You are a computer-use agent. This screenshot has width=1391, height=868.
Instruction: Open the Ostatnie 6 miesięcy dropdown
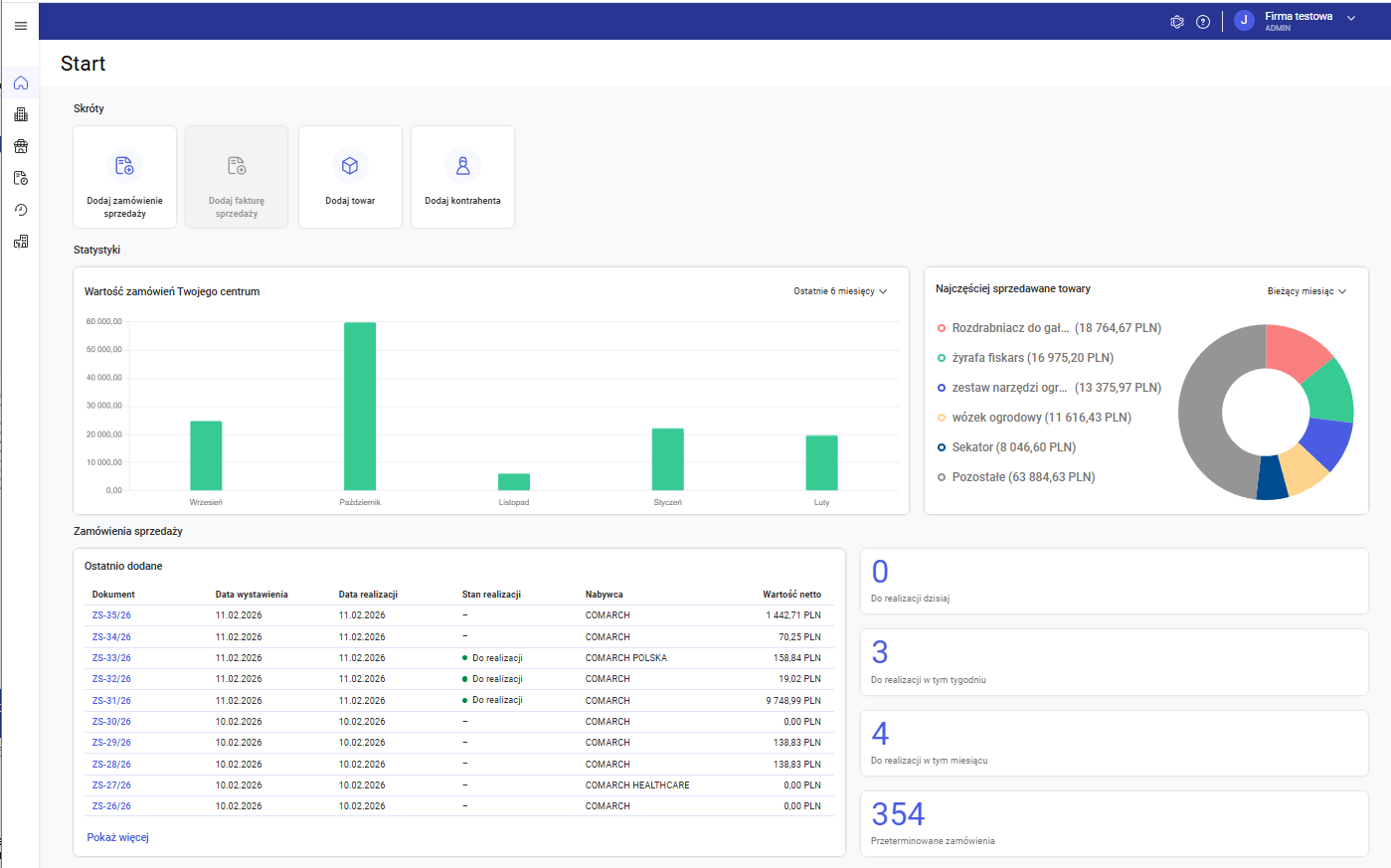(x=839, y=291)
